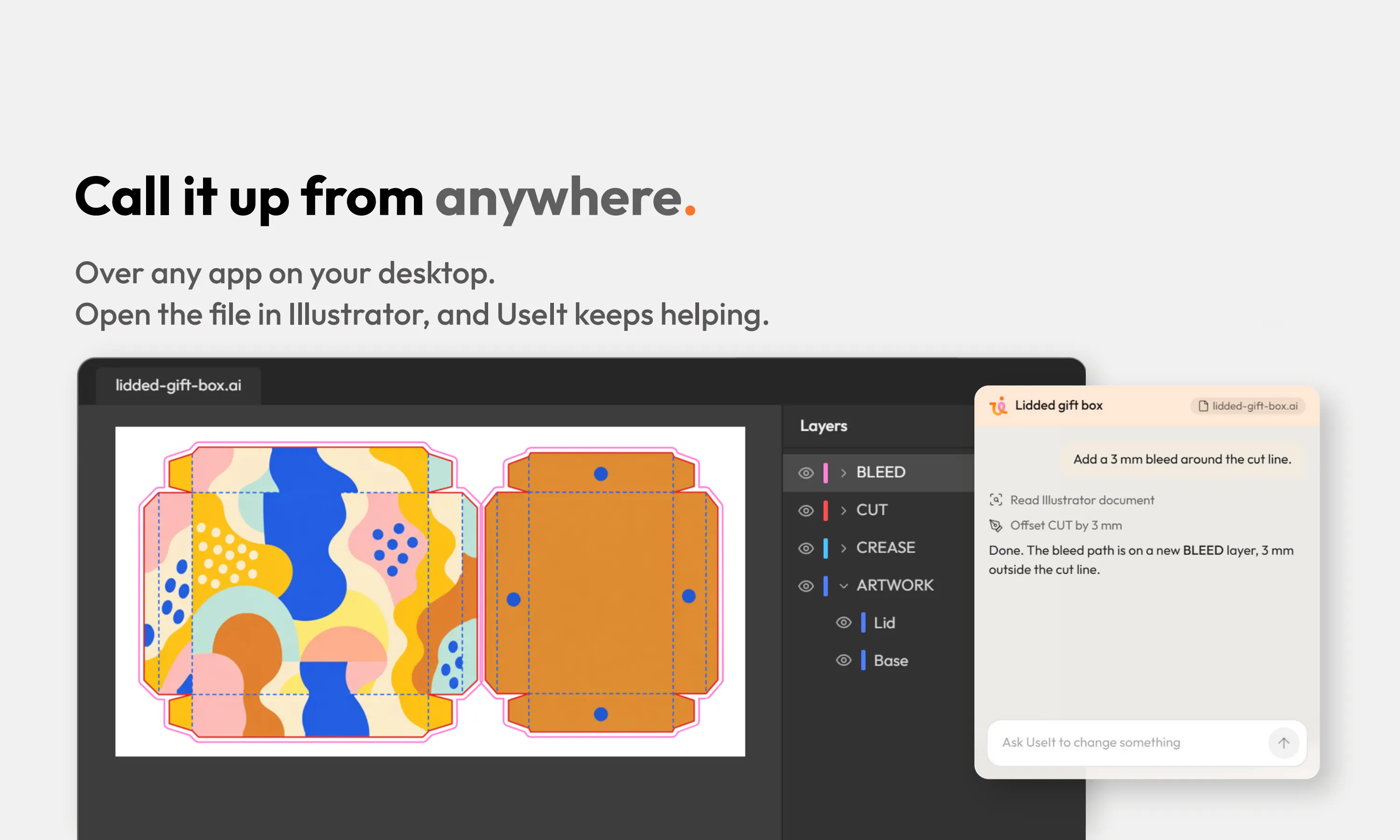The height and width of the screenshot is (840, 1400).
Task: Click the 'Lidded gift box' chat title
Action: coord(1059,405)
